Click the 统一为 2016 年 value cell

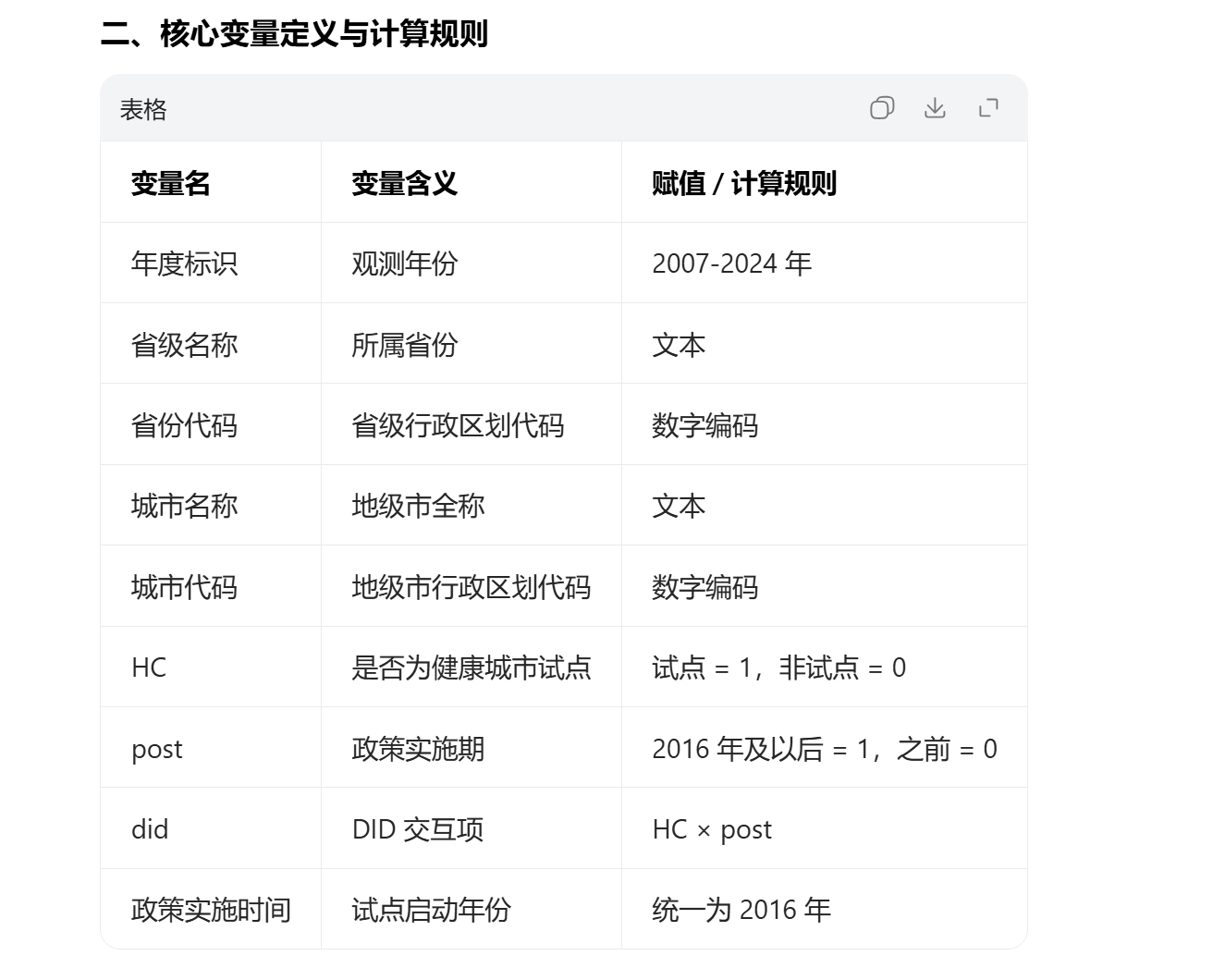[741, 910]
